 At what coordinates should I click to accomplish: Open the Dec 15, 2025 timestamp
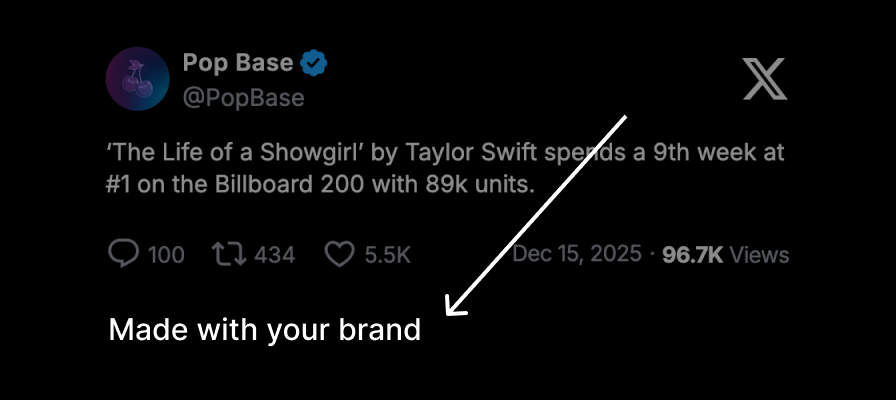(x=576, y=254)
